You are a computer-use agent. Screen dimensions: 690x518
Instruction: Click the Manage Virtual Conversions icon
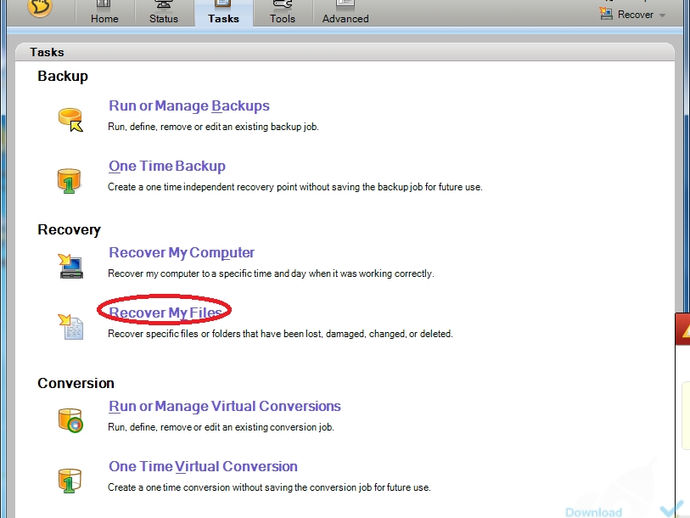pos(70,420)
